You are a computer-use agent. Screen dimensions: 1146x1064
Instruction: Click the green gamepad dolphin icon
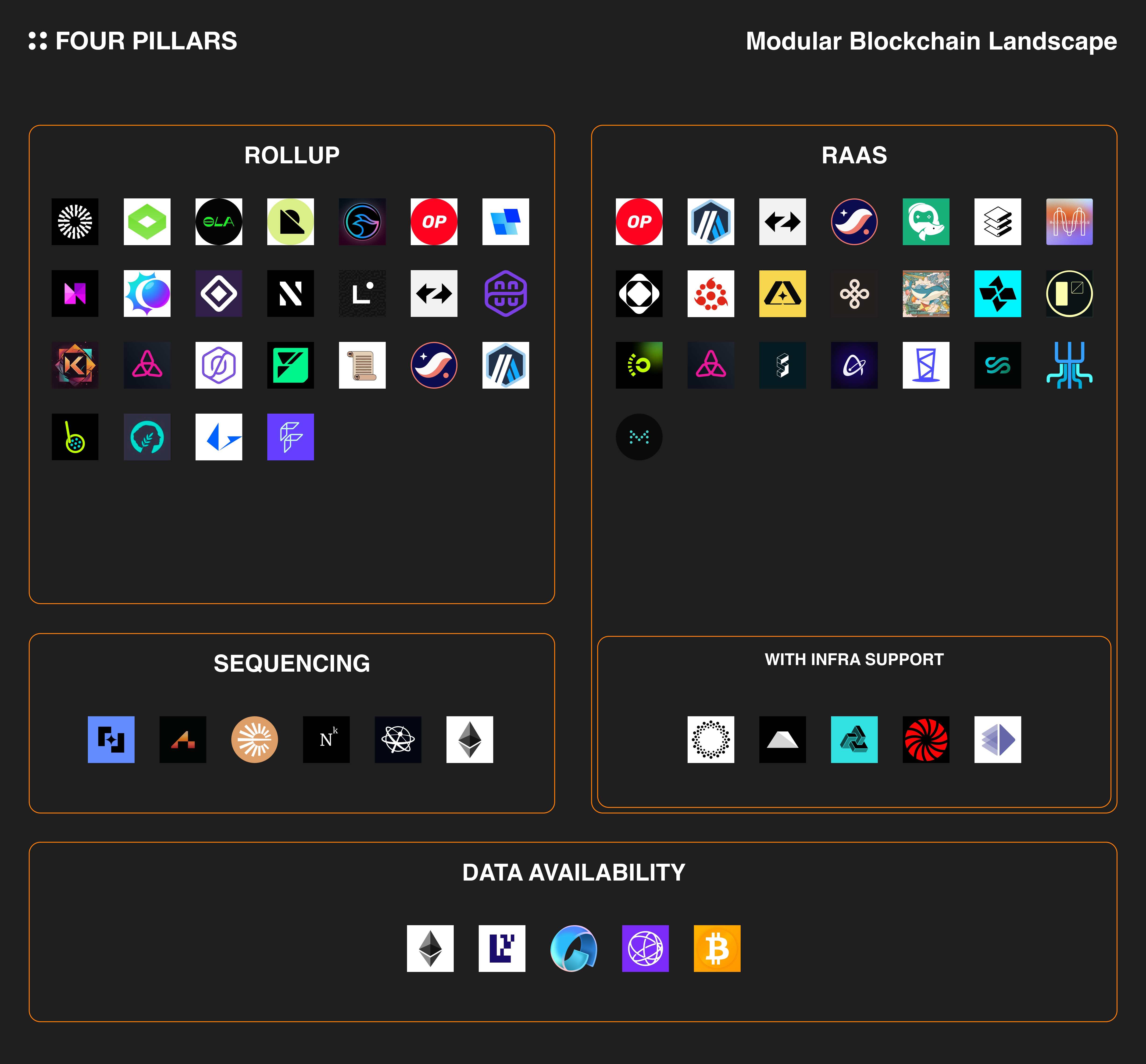(925, 222)
